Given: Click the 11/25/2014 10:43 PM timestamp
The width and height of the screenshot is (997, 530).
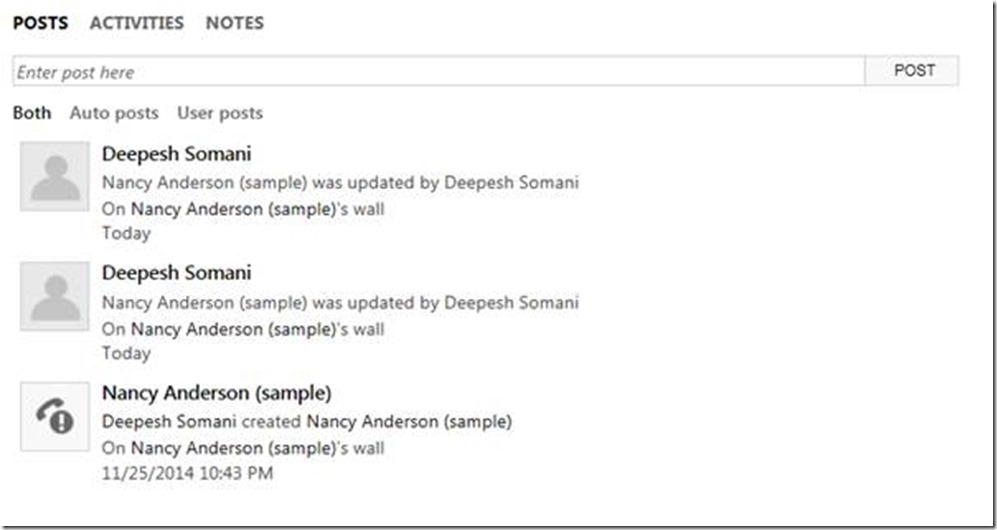Looking at the screenshot, I should [x=187, y=473].
